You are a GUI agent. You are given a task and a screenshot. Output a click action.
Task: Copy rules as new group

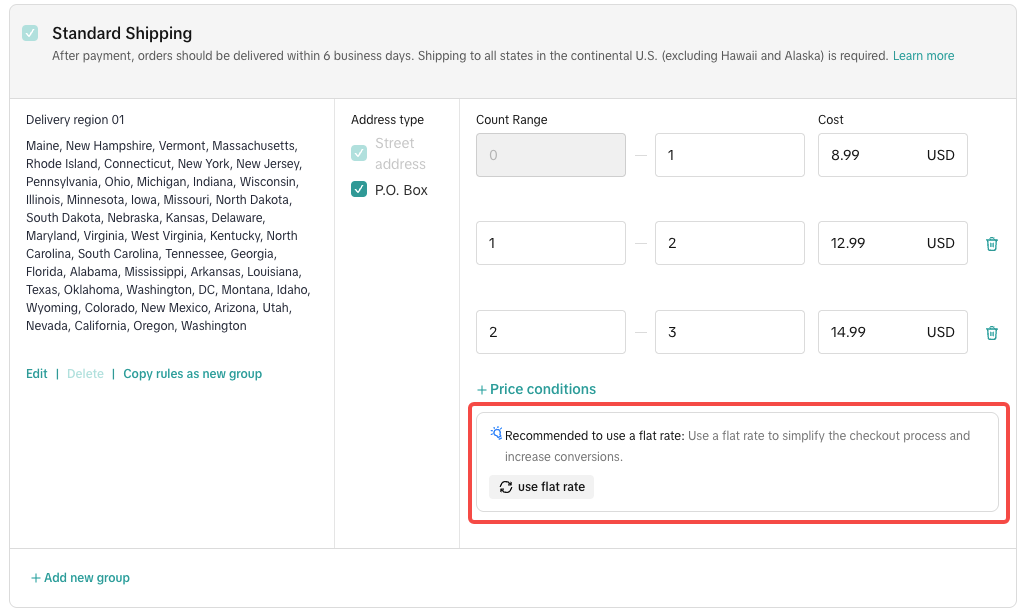(x=192, y=374)
